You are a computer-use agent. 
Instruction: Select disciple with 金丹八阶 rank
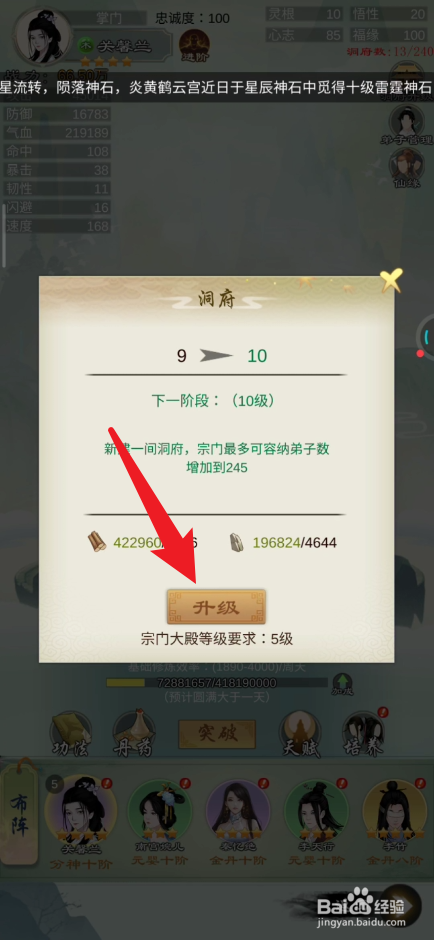tap(394, 822)
